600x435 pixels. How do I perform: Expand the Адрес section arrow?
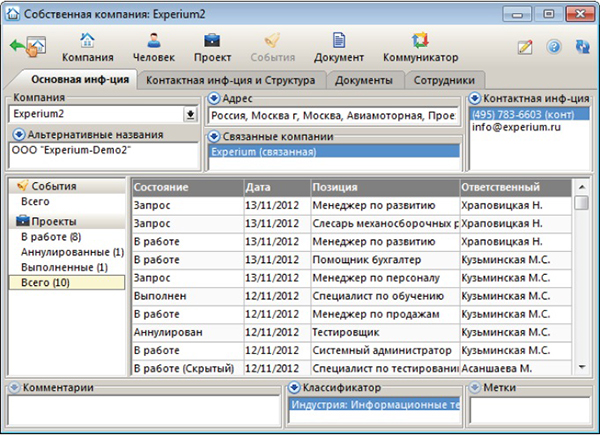(x=214, y=98)
